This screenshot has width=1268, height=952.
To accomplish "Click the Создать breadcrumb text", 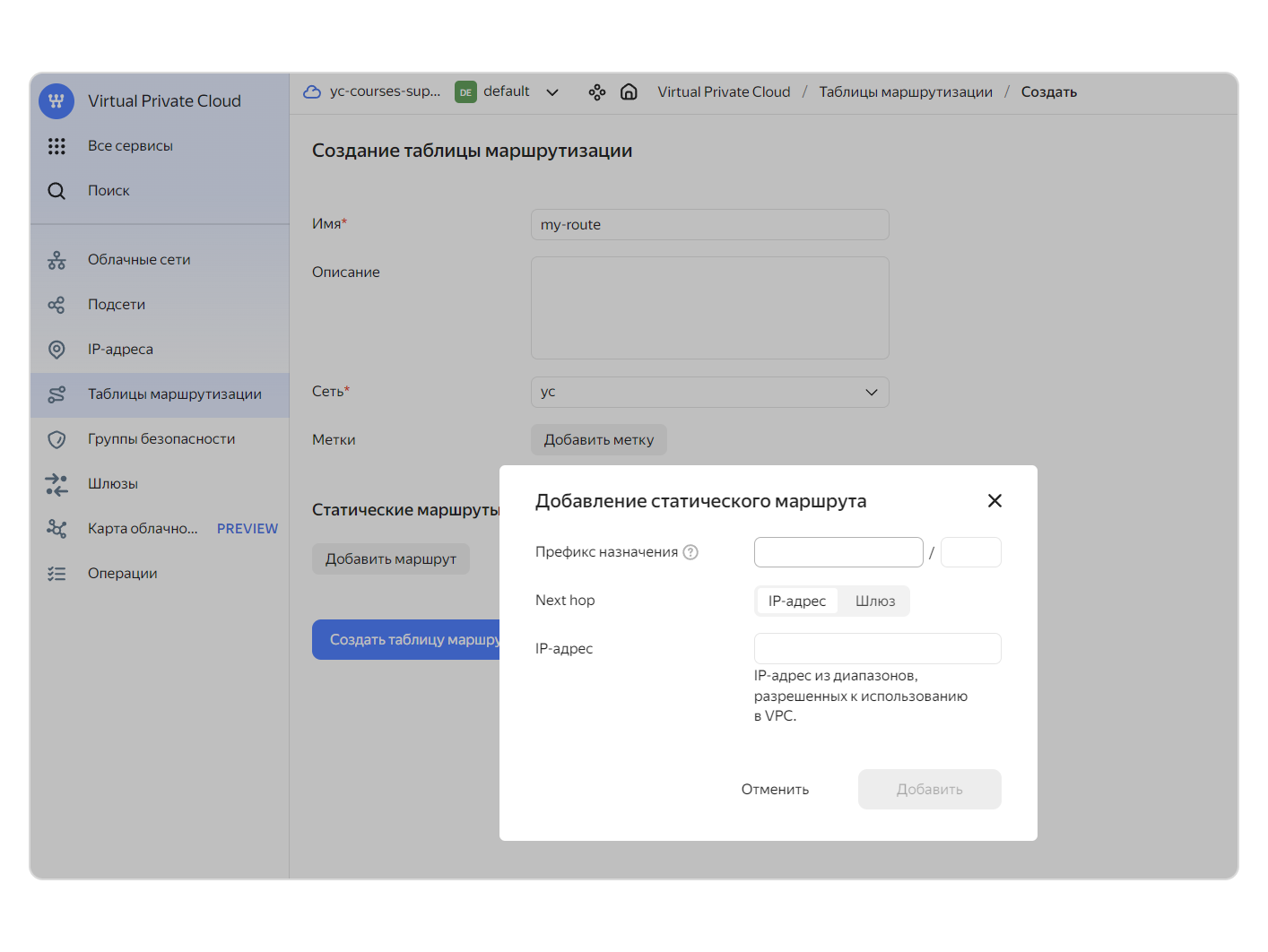I will click(x=1049, y=92).
